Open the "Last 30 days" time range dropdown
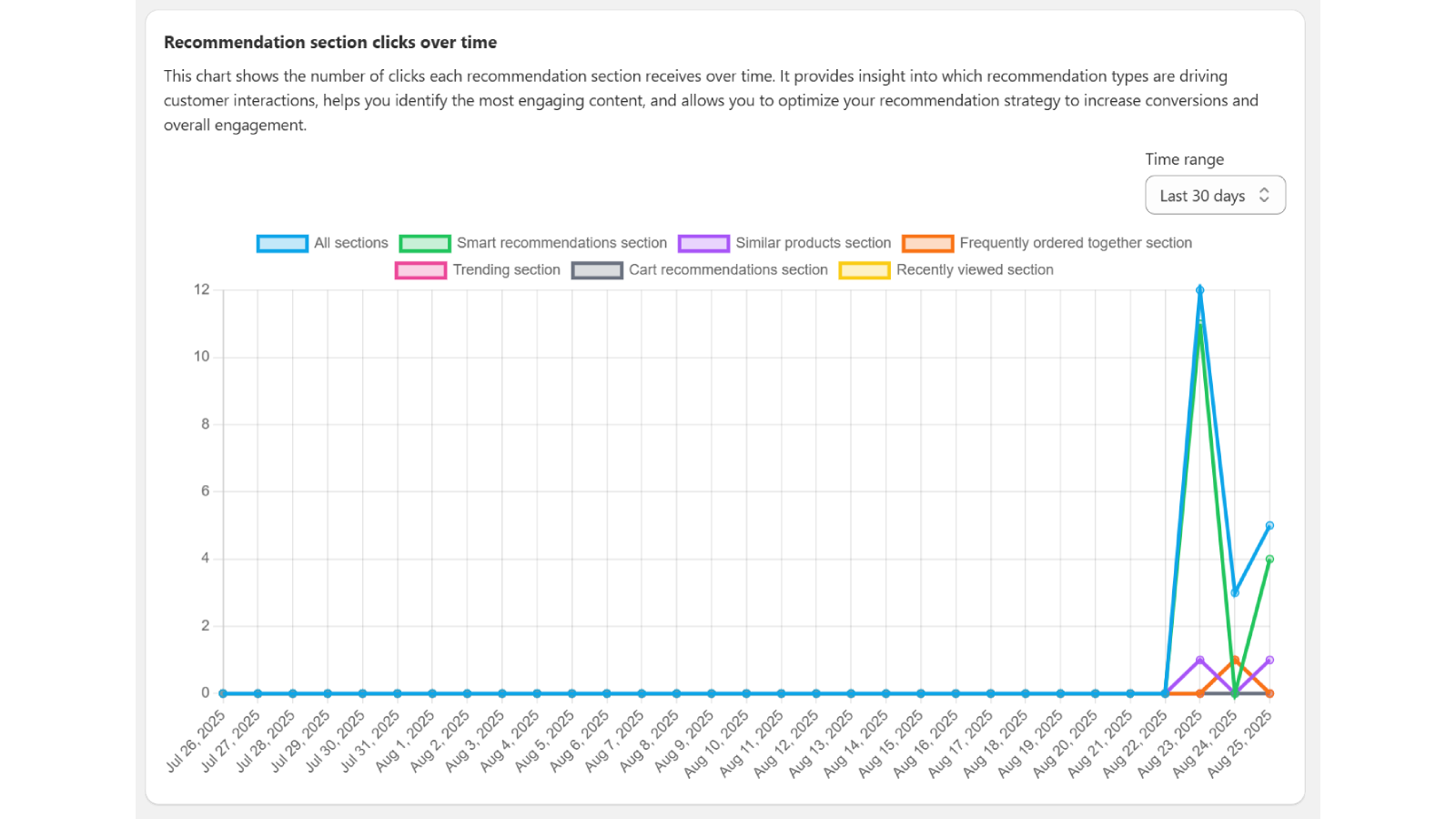 [1215, 195]
